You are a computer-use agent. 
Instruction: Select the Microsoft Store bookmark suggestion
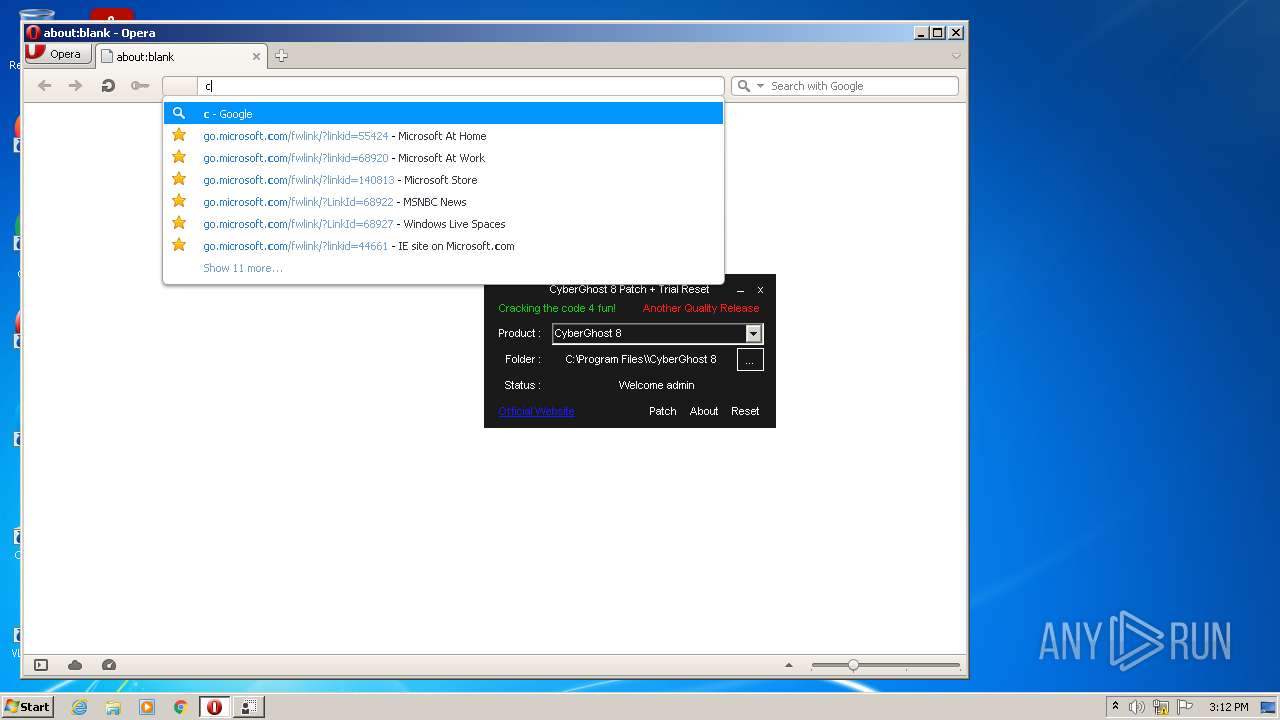pyautogui.click(x=443, y=180)
